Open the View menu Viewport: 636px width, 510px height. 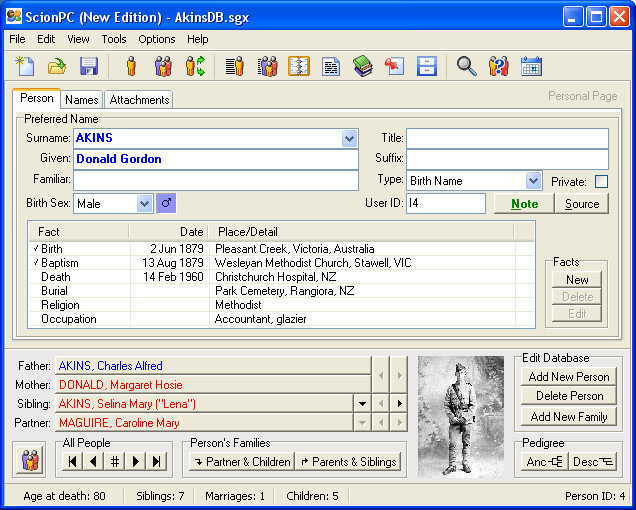[x=78, y=39]
